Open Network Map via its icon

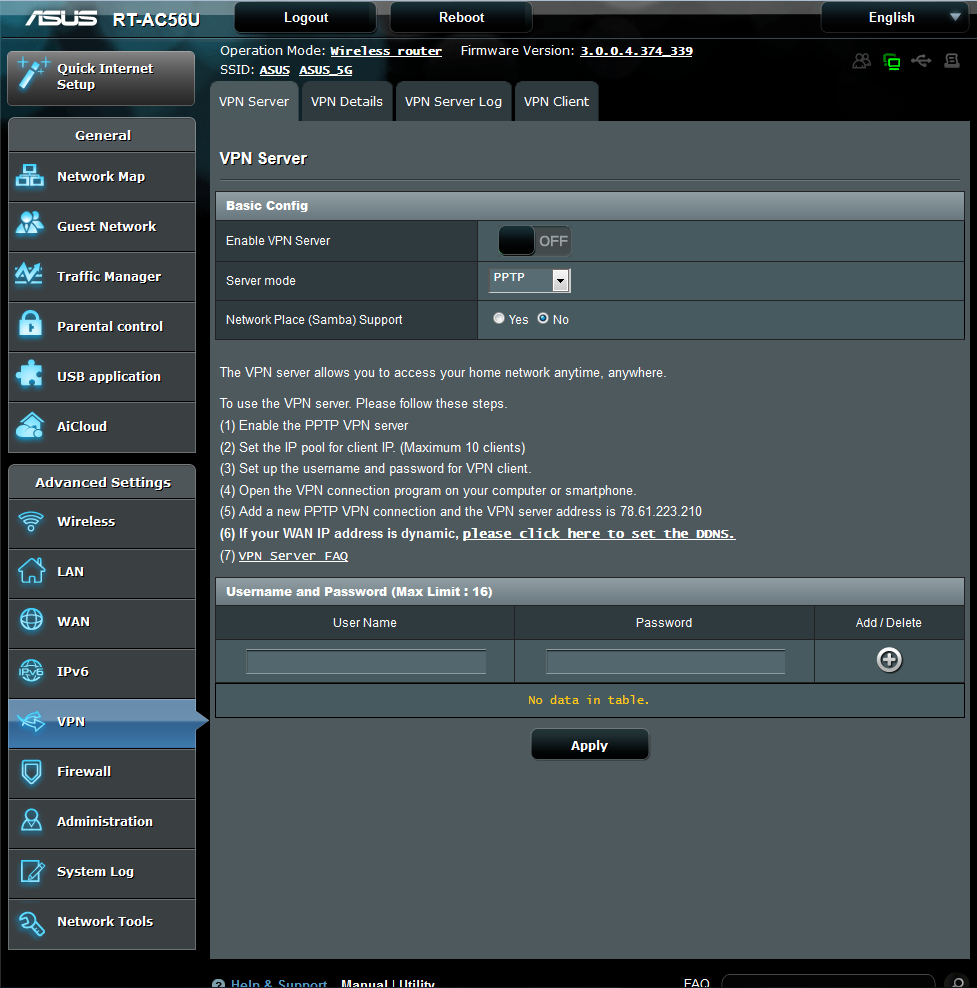point(30,176)
